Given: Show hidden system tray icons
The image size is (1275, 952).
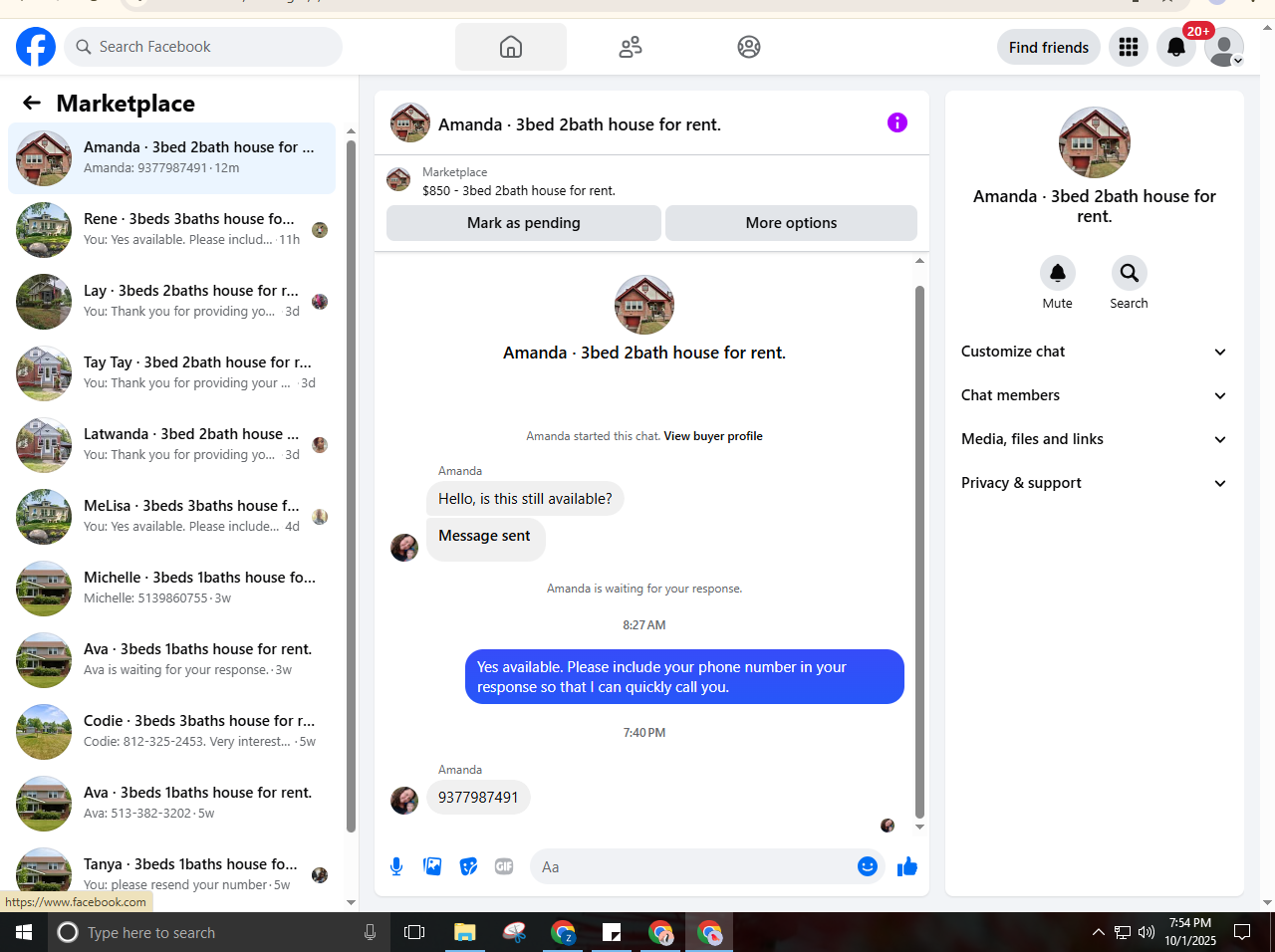Looking at the screenshot, I should (1098, 932).
